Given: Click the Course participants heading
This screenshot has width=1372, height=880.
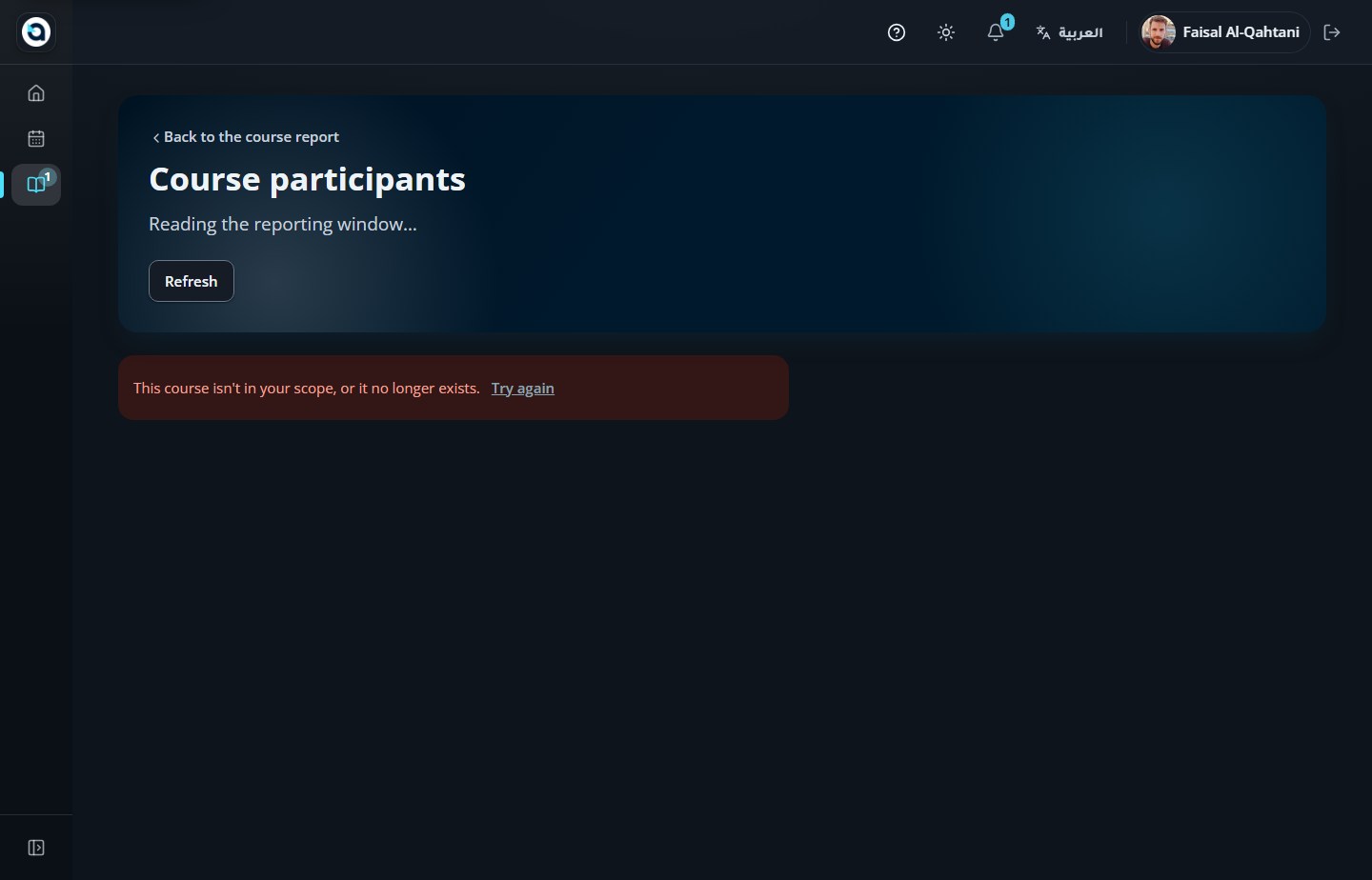Looking at the screenshot, I should 307,179.
